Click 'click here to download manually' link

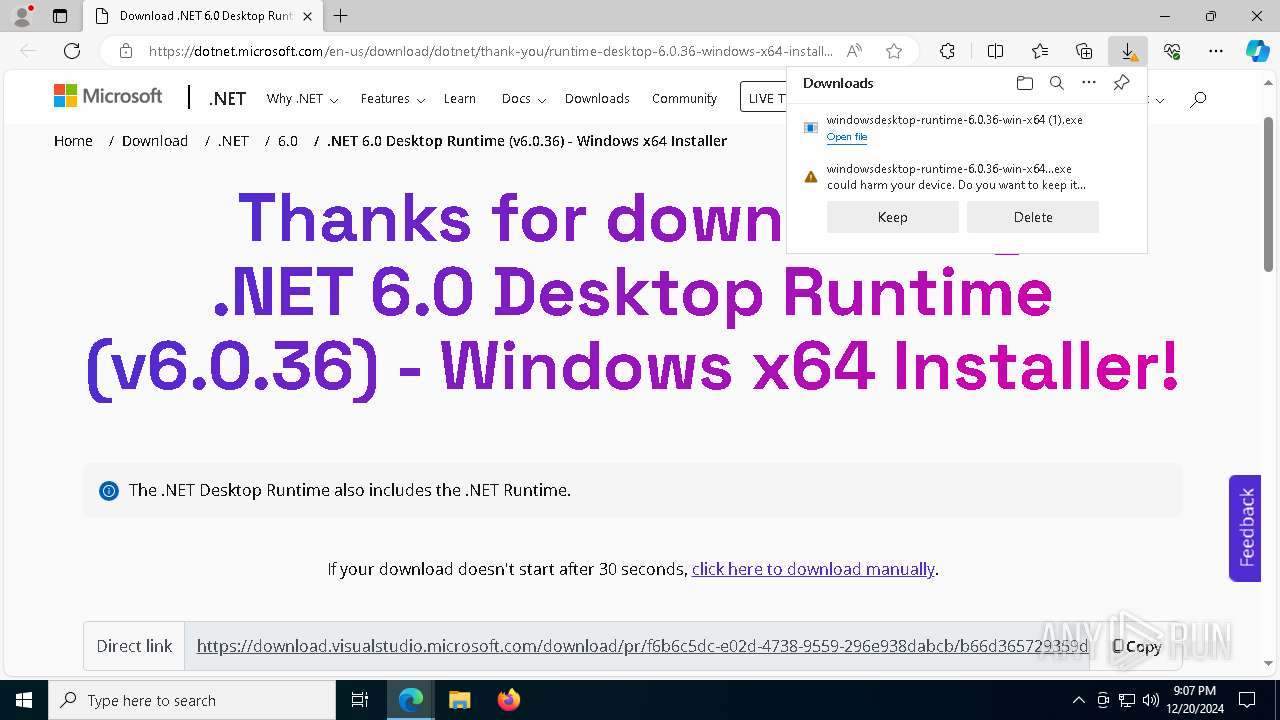813,569
